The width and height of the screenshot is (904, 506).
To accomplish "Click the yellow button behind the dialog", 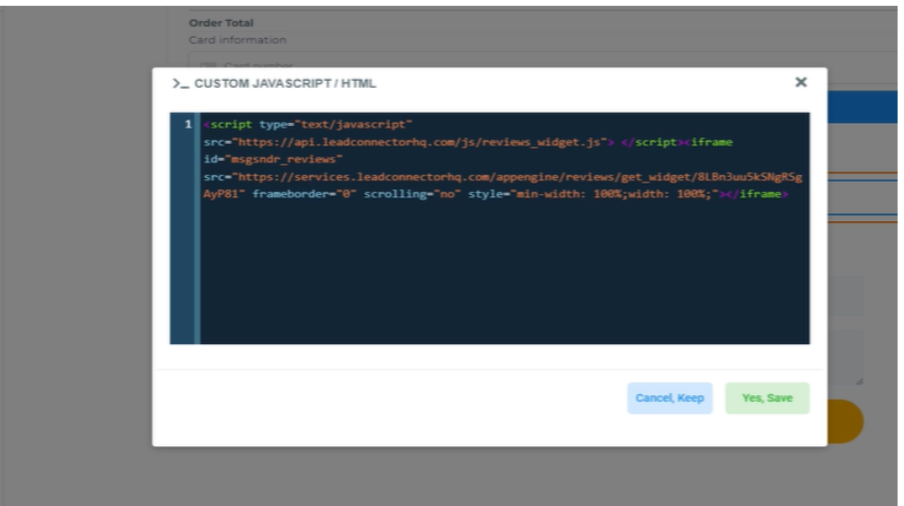I will coord(845,422).
